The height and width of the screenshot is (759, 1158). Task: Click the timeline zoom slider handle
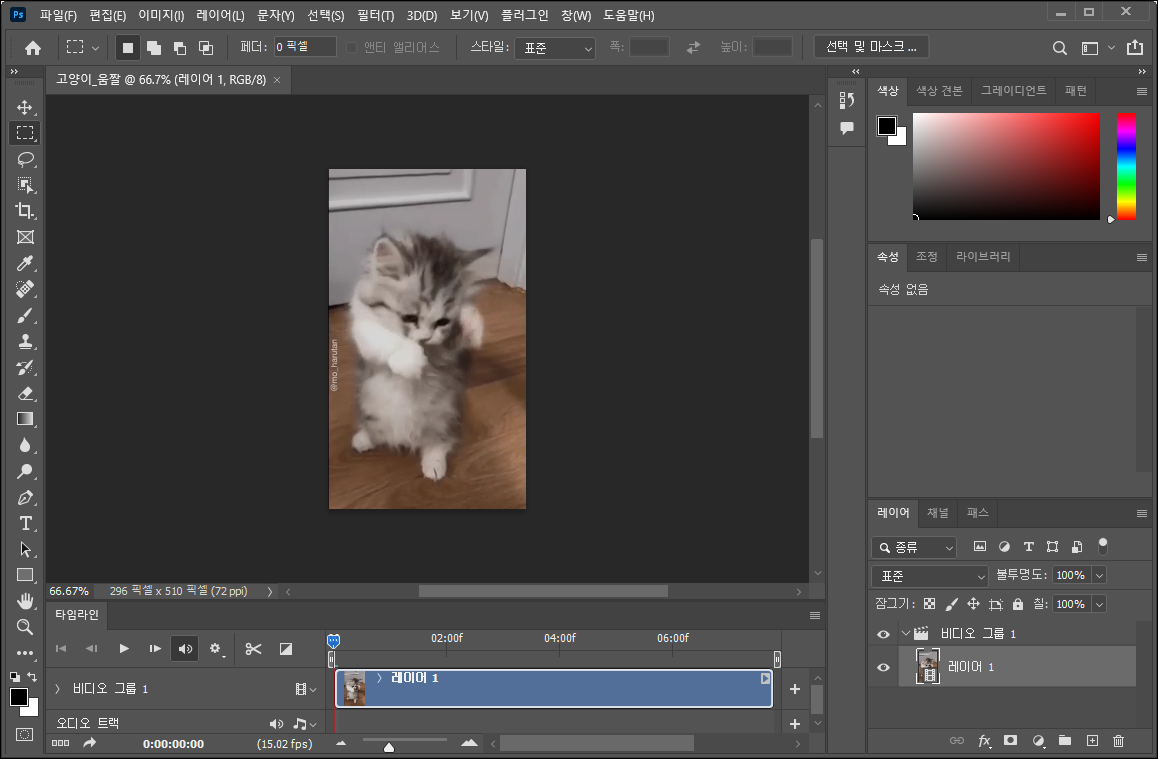pos(389,747)
